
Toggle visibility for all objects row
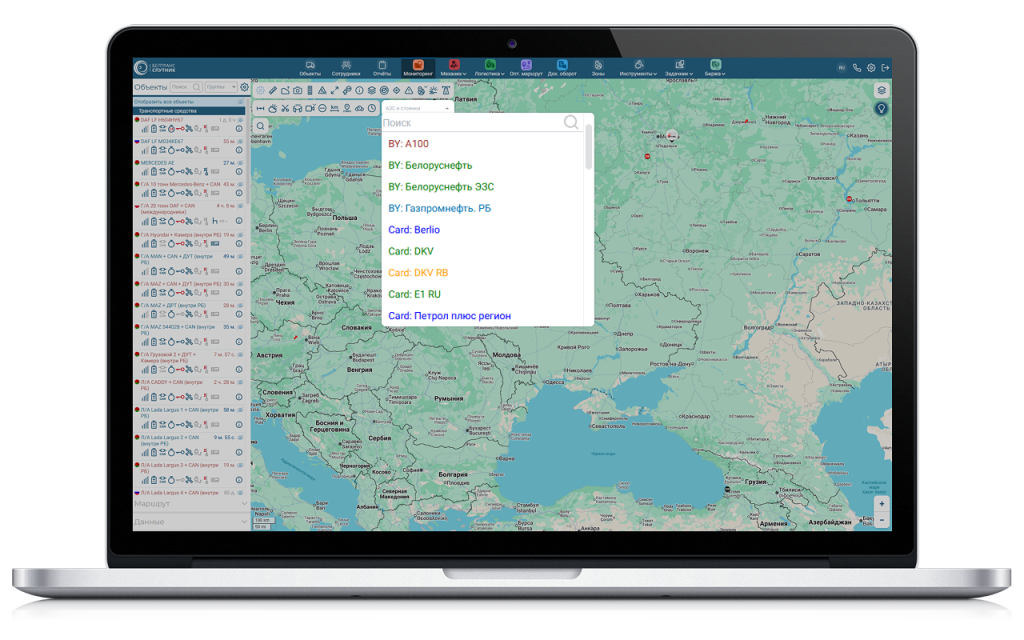click(x=242, y=102)
